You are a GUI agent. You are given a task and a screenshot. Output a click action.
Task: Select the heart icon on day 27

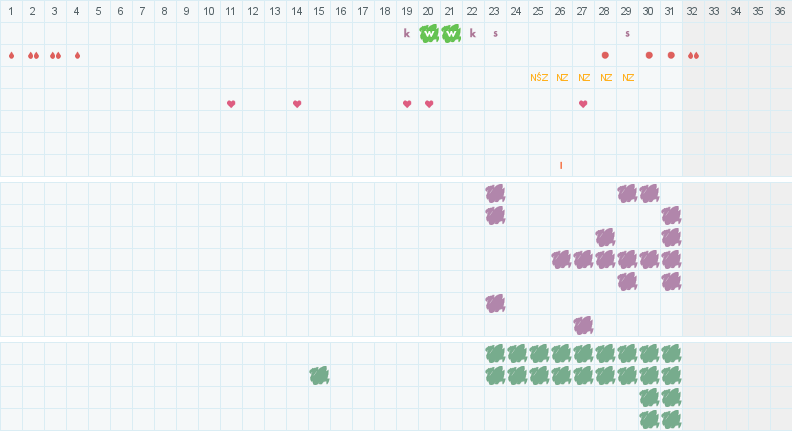583,104
